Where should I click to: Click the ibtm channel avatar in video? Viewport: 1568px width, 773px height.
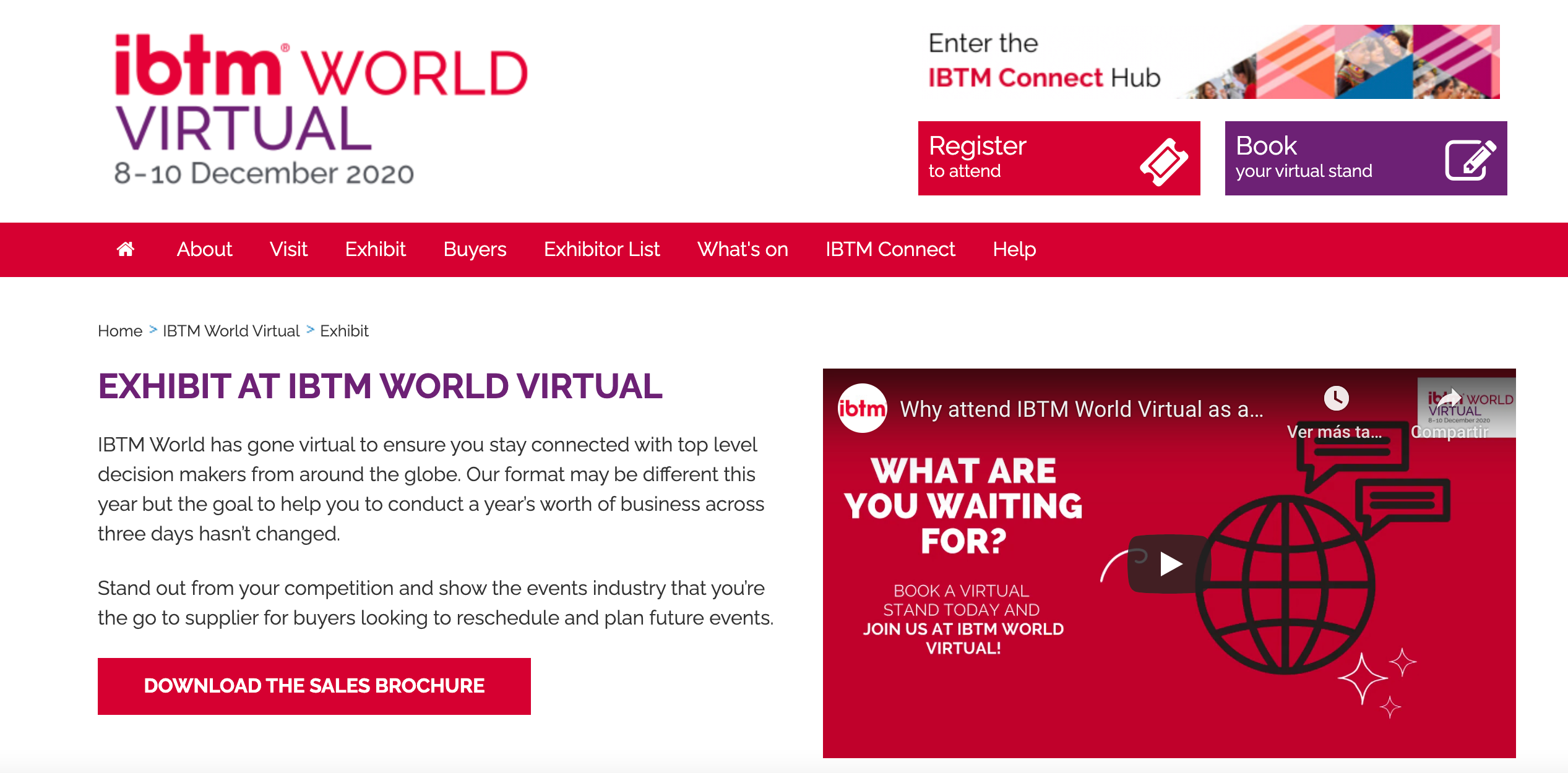[862, 408]
